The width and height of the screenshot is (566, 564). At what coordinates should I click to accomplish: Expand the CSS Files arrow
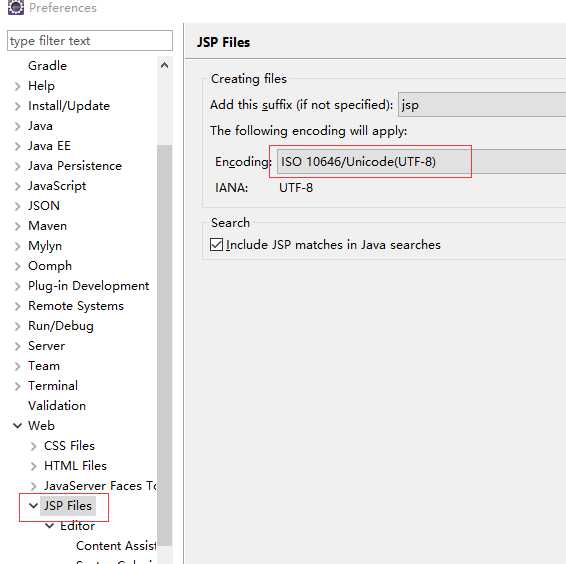[33, 447]
